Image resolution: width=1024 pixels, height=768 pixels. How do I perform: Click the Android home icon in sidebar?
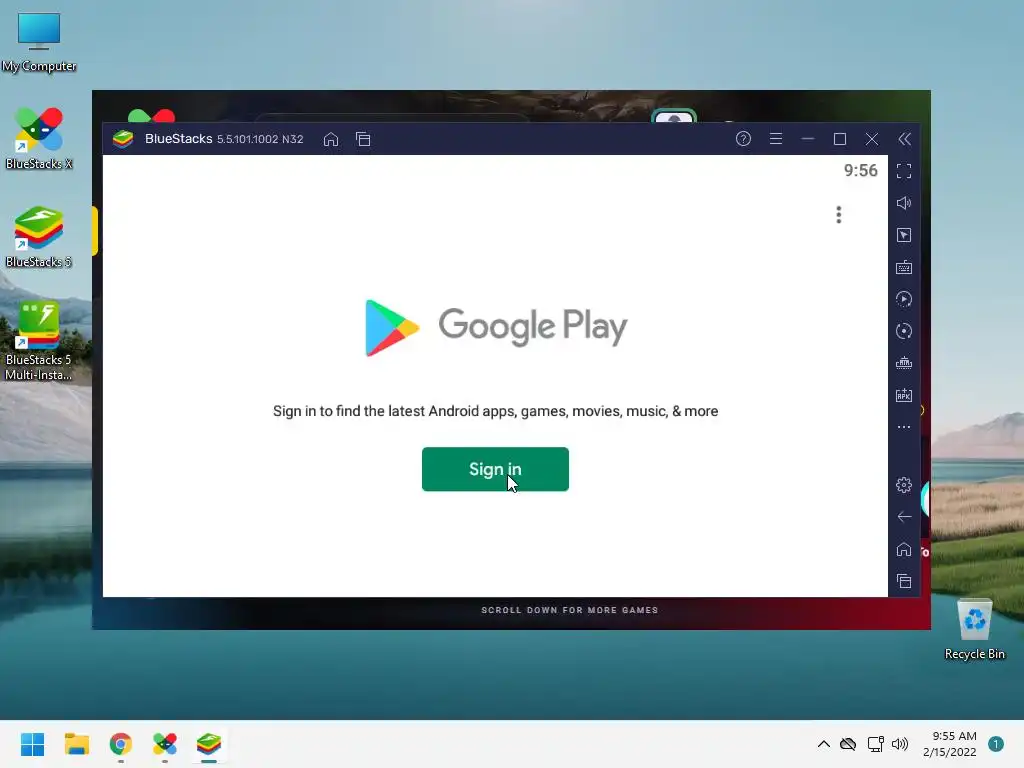click(904, 549)
